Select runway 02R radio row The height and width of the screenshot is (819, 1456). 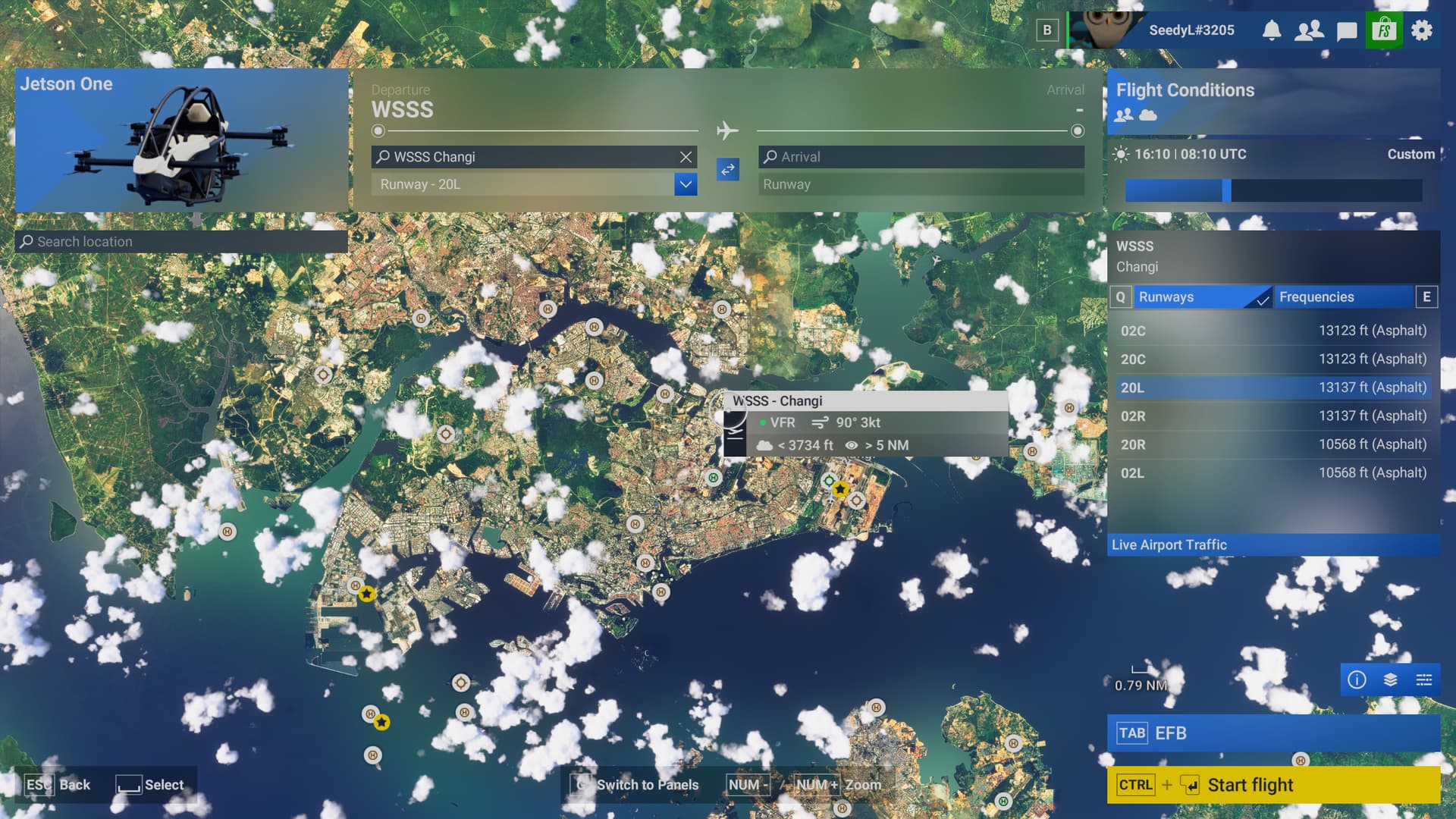[1273, 416]
